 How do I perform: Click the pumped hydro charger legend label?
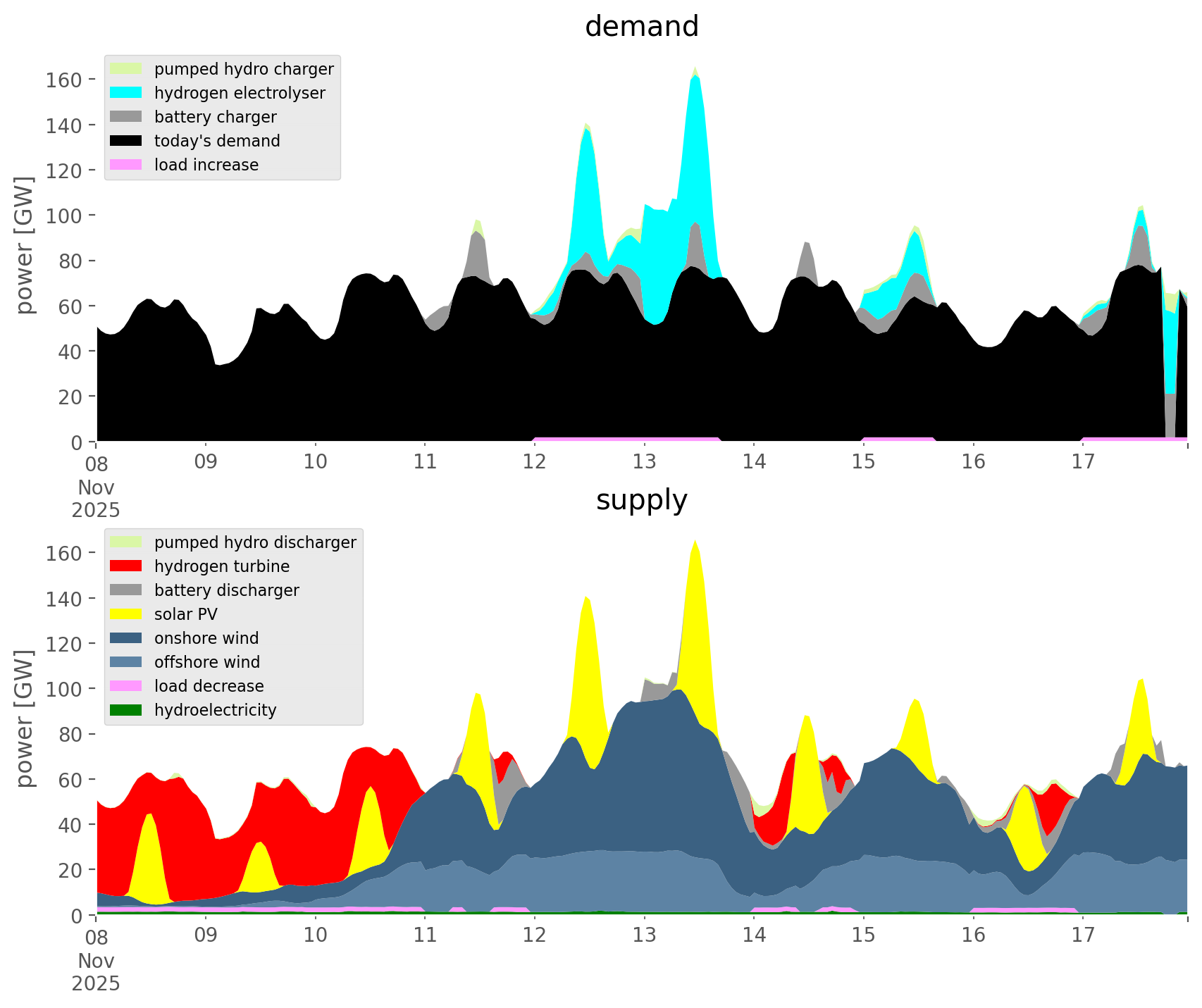[x=244, y=69]
